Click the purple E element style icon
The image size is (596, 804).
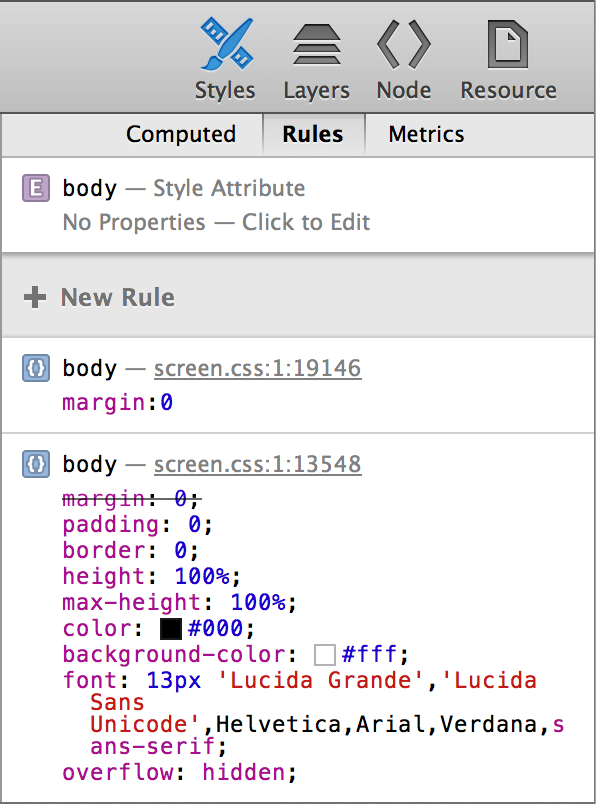click(x=36, y=188)
